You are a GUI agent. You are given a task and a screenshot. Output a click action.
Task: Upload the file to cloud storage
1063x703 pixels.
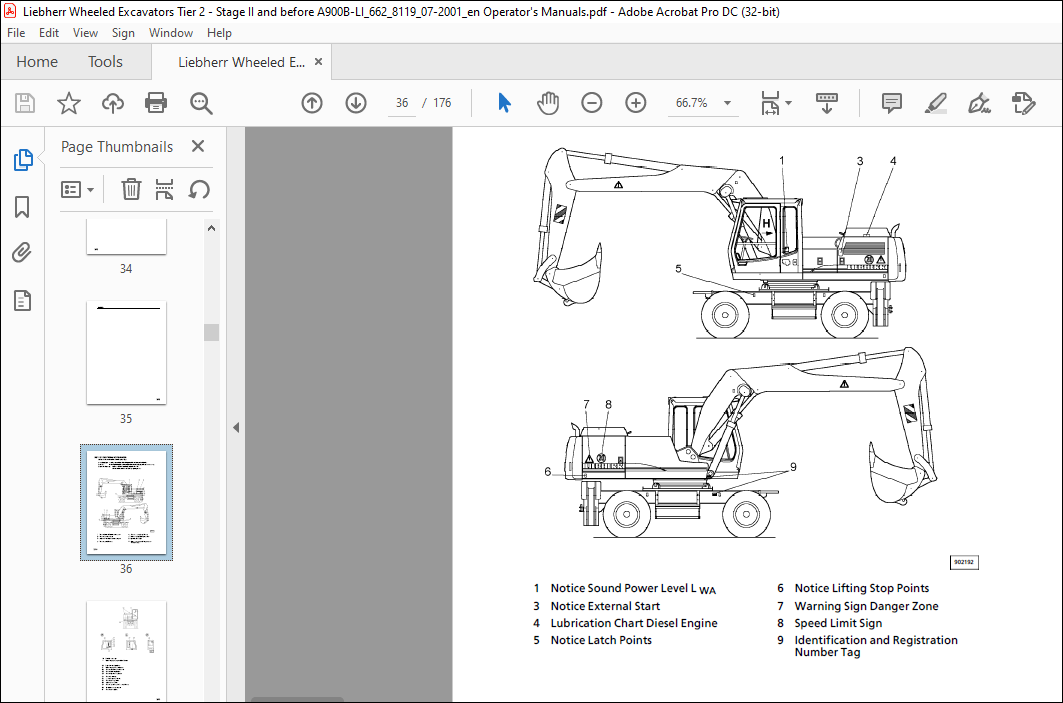click(x=113, y=103)
